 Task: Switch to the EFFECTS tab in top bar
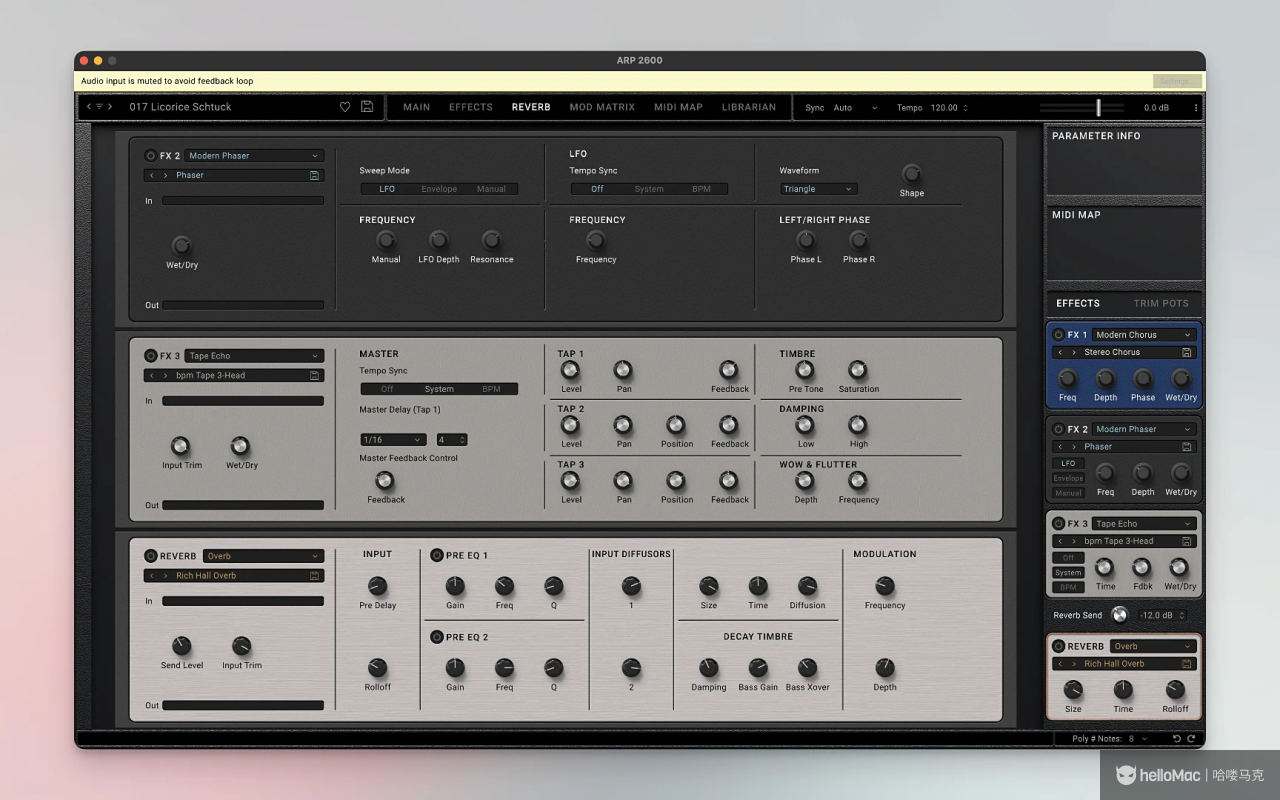click(x=470, y=107)
